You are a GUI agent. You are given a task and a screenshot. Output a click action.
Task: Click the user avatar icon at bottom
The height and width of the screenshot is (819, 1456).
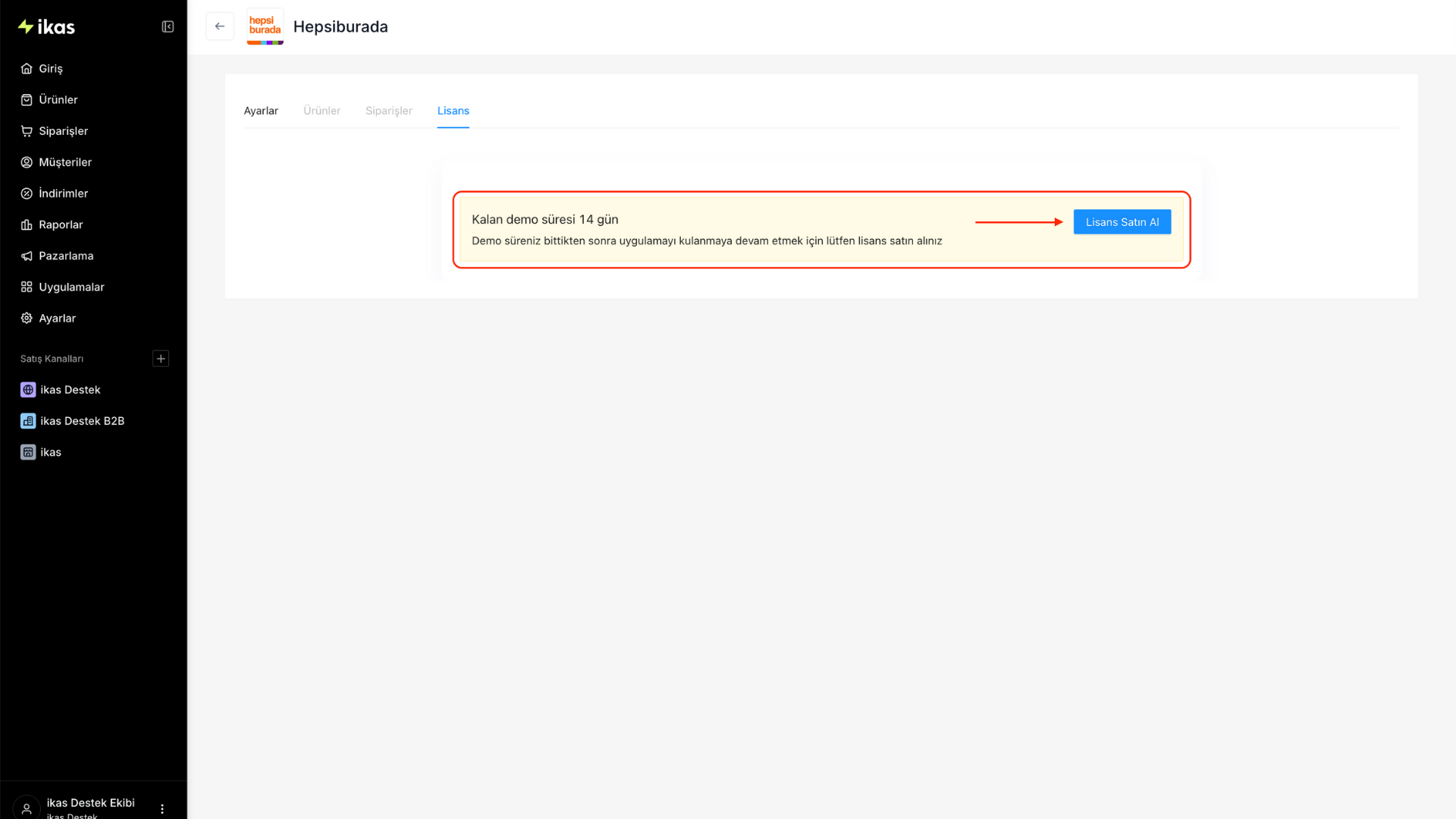27,808
